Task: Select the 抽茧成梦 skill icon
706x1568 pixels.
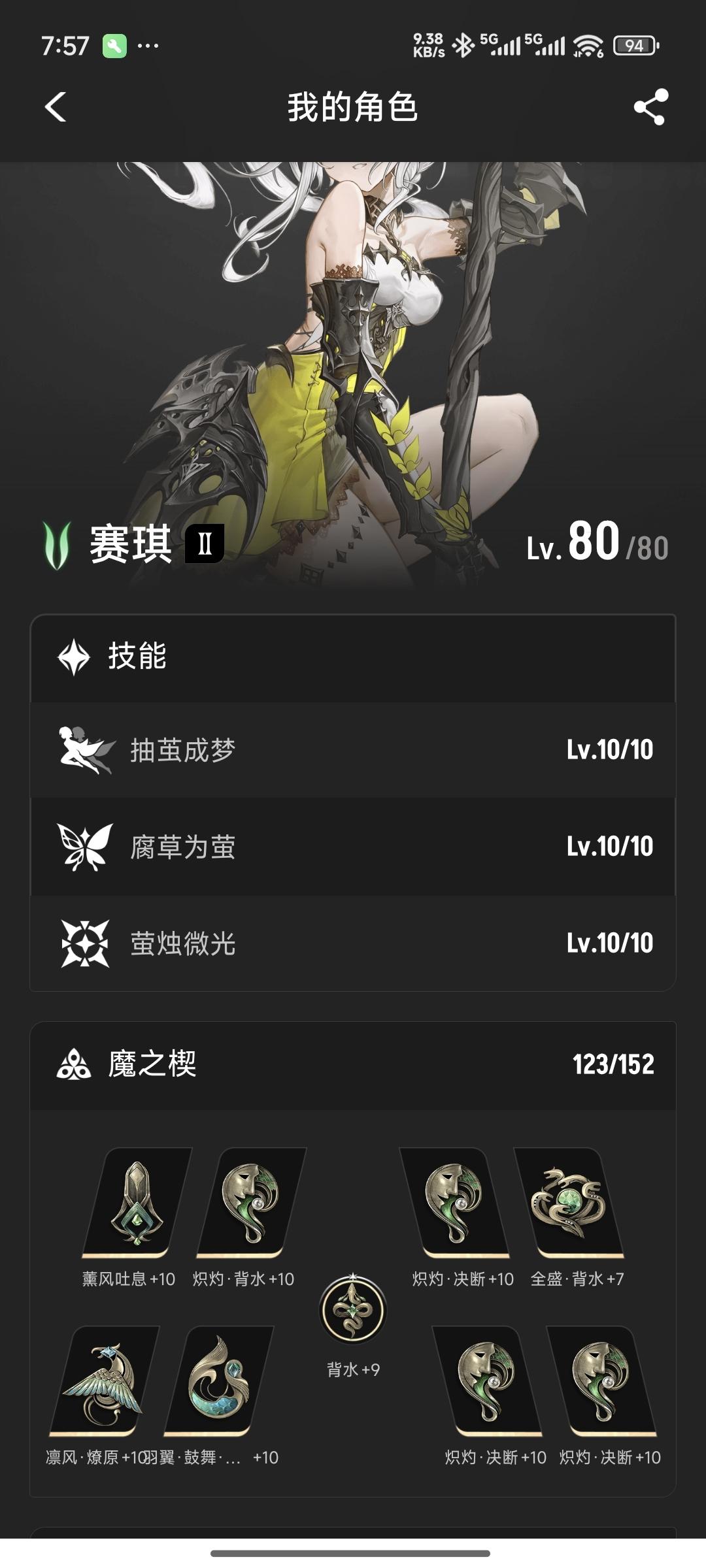Action: (86, 750)
